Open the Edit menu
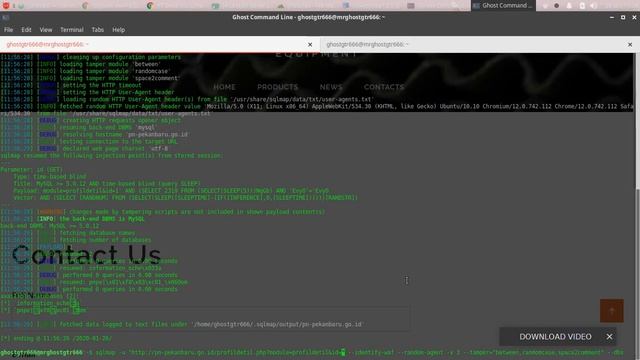The width and height of the screenshot is (640, 360). 26,30
